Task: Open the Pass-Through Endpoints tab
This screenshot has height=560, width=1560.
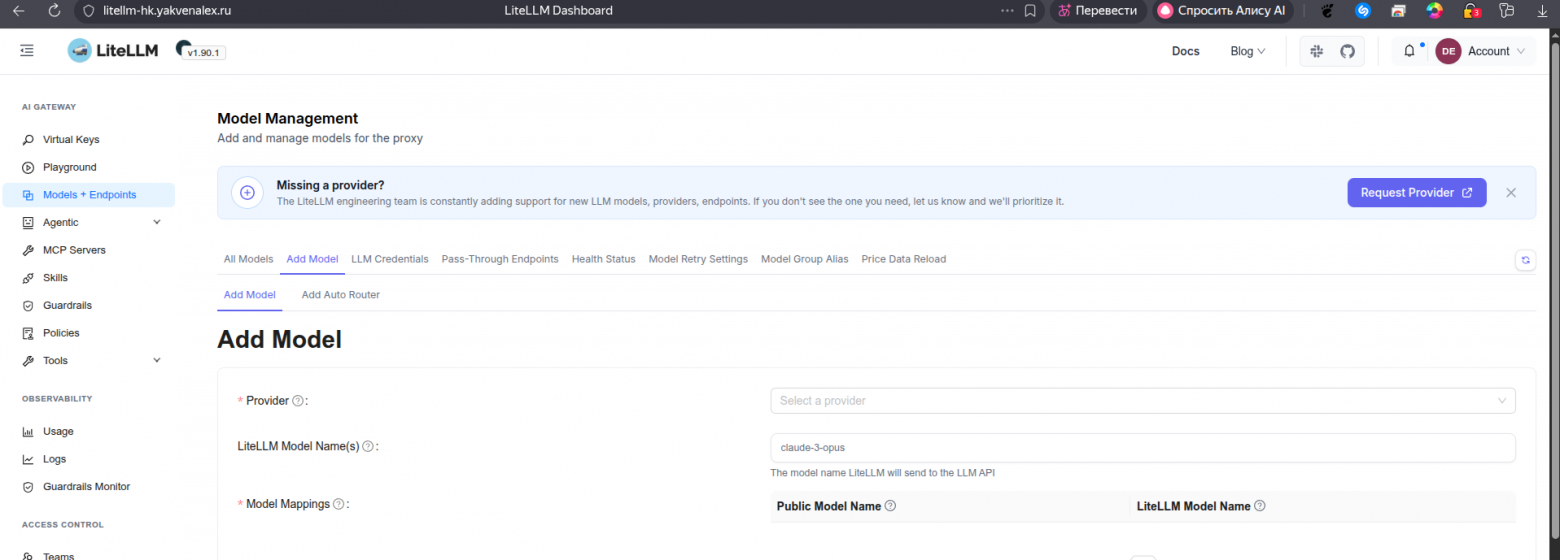Action: (x=500, y=259)
